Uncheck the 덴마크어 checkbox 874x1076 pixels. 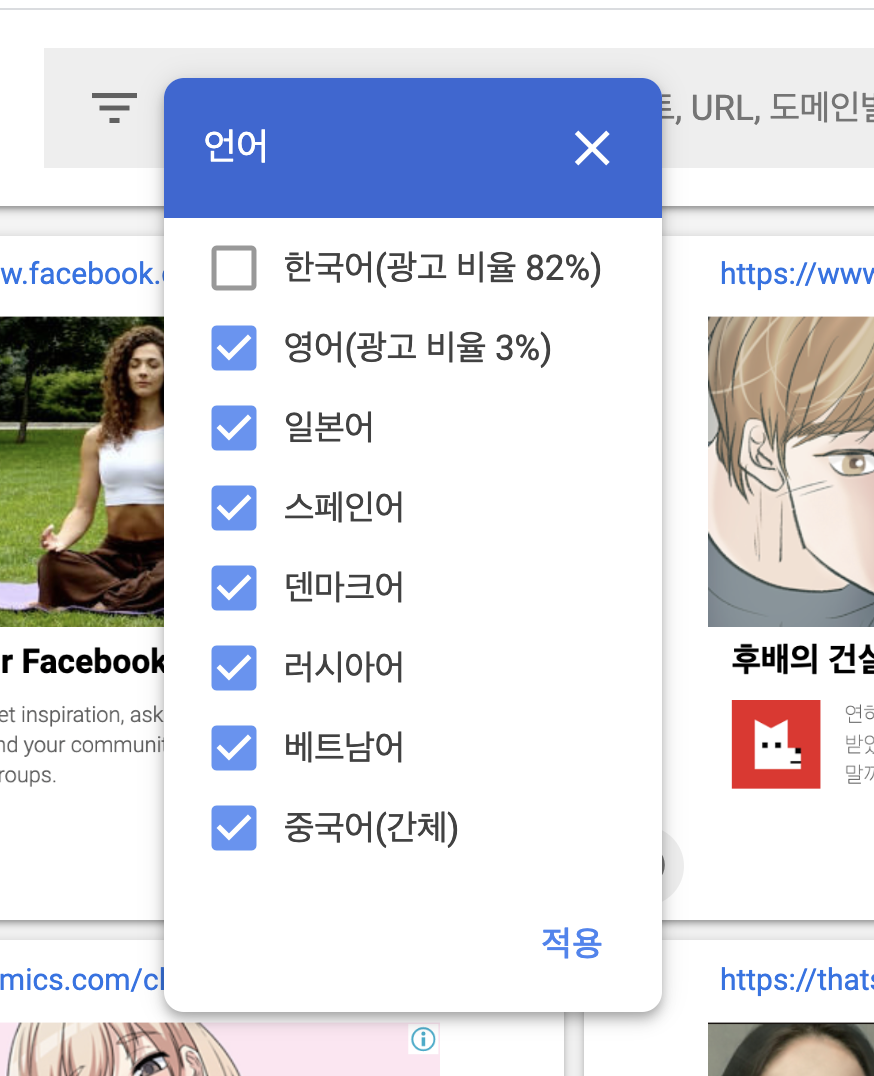point(234,587)
